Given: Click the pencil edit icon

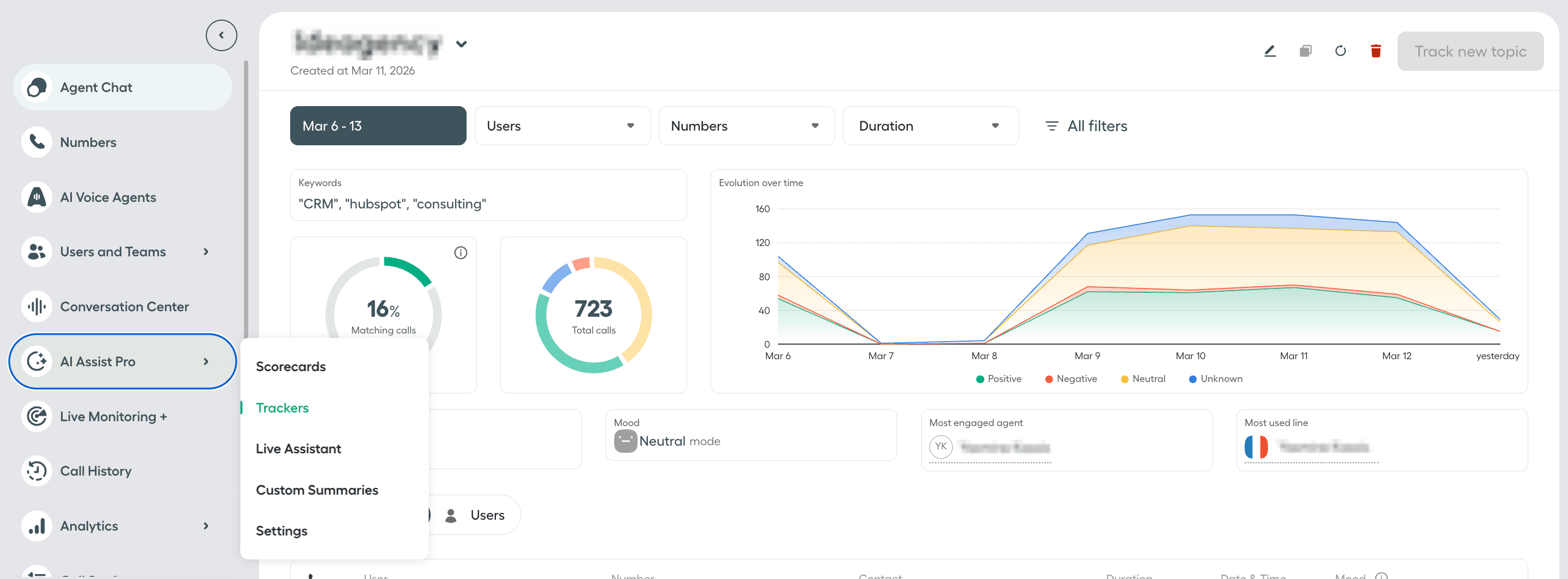Looking at the screenshot, I should pyautogui.click(x=1270, y=51).
